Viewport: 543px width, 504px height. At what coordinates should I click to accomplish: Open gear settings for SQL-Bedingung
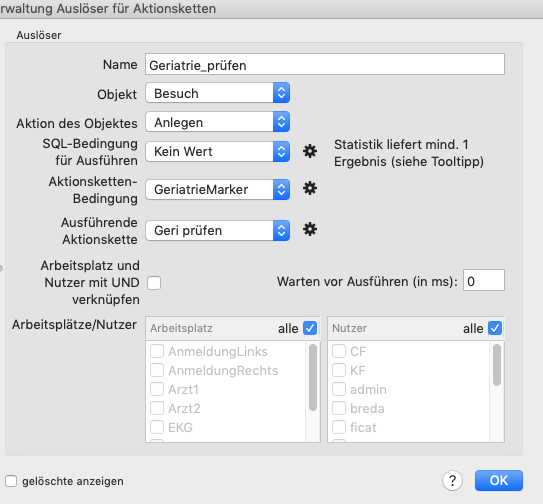310,151
